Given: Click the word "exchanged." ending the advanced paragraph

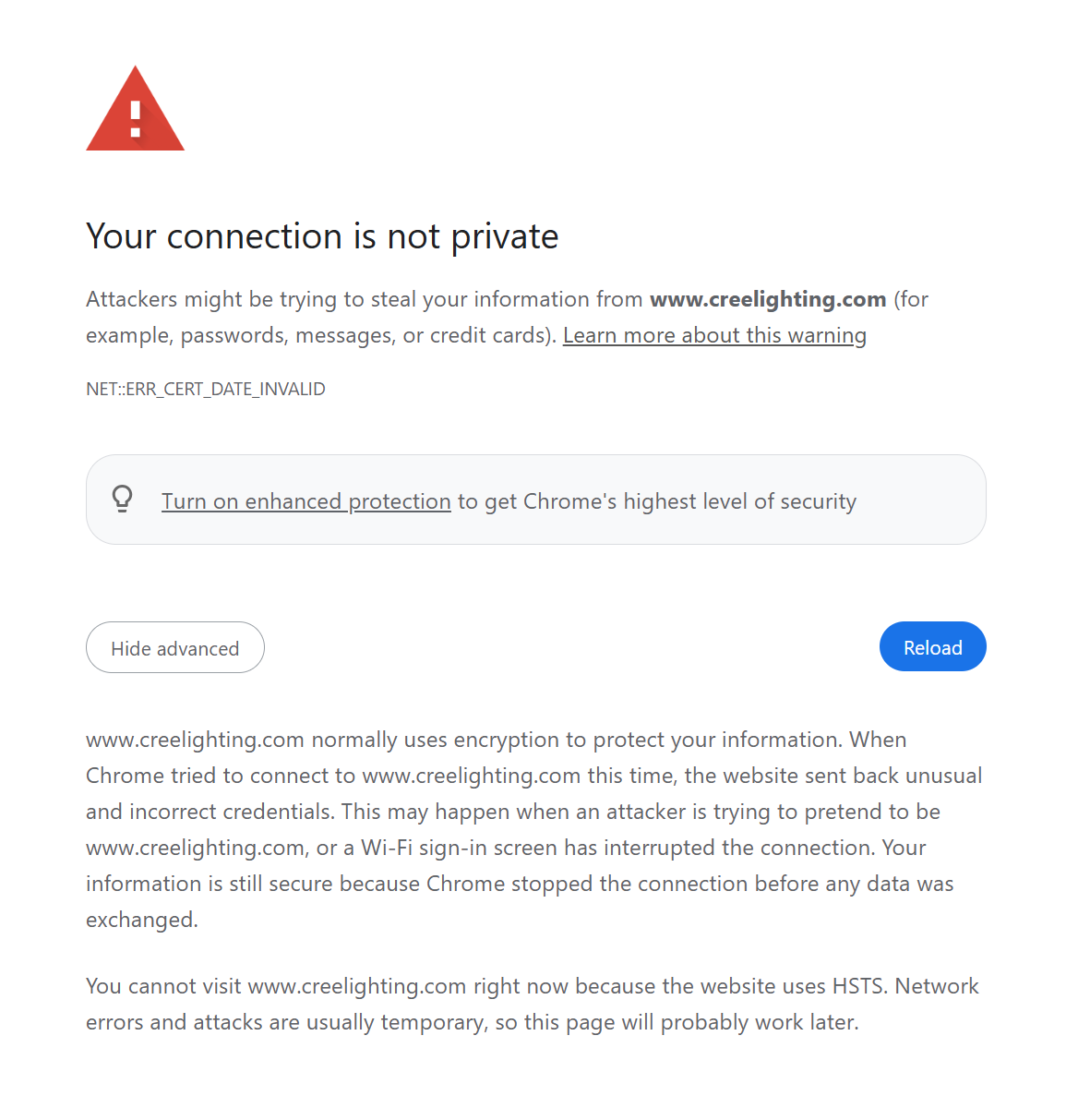Looking at the screenshot, I should coord(142,920).
